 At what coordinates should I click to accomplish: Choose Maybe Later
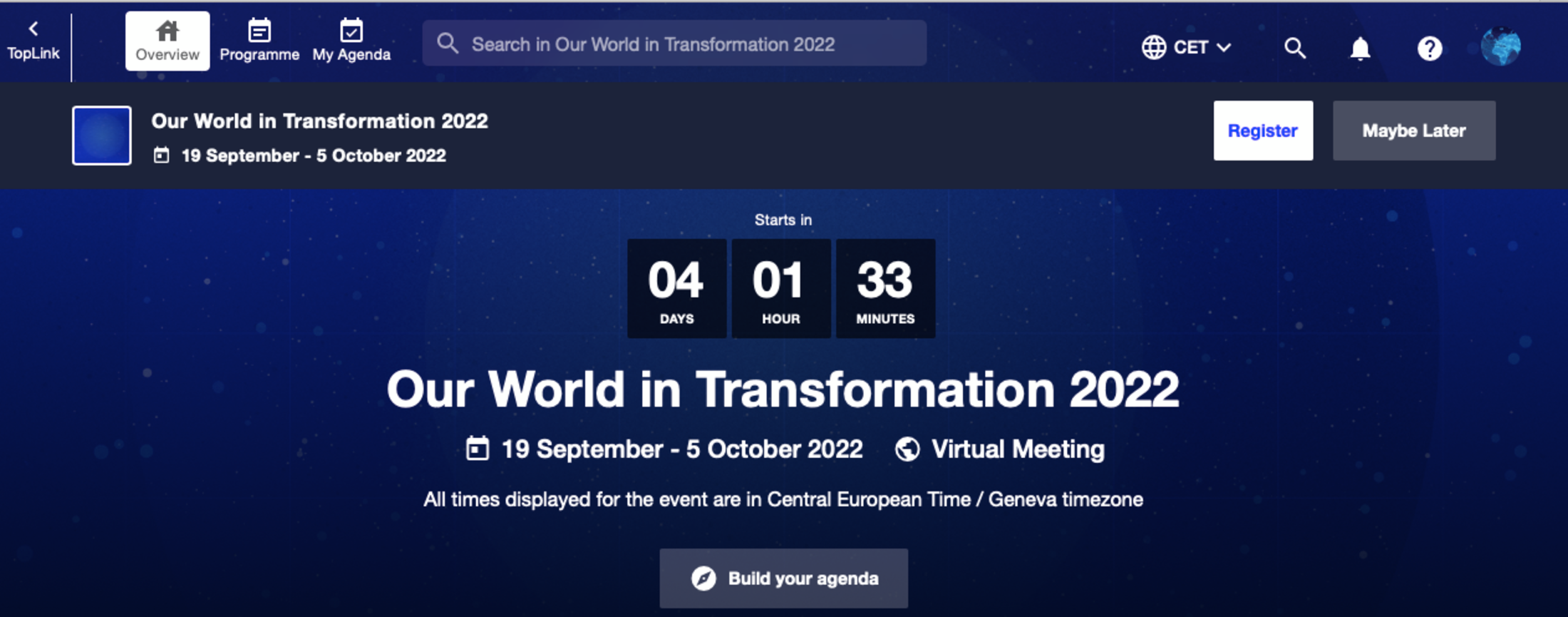[x=1413, y=131]
